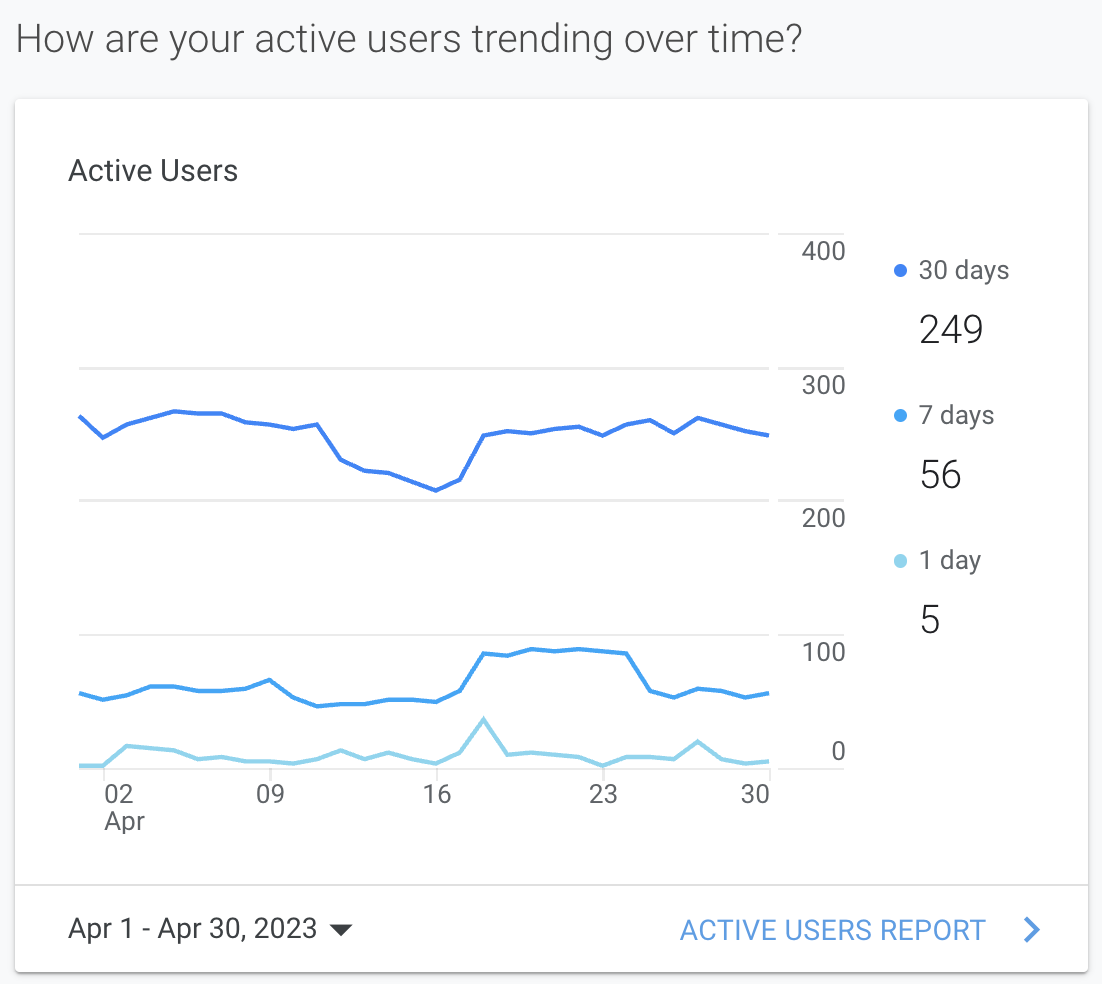Click the 5 value for 1 day
The image size is (1102, 984).
click(x=929, y=620)
